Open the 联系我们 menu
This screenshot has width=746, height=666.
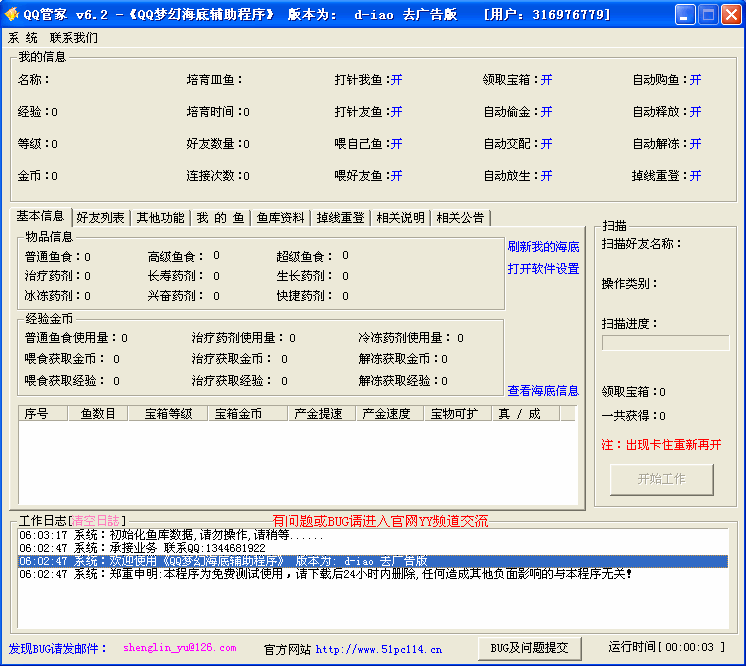click(74, 38)
